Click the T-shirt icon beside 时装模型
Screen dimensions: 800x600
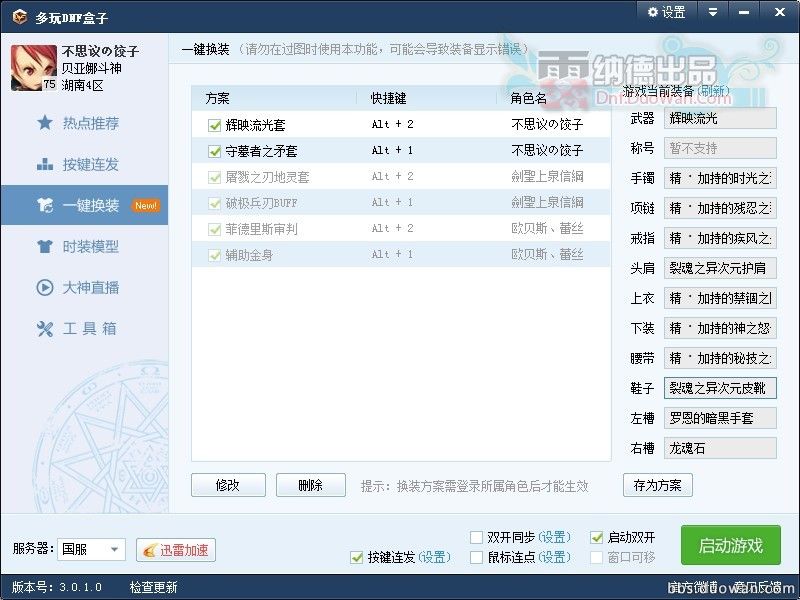(x=45, y=246)
